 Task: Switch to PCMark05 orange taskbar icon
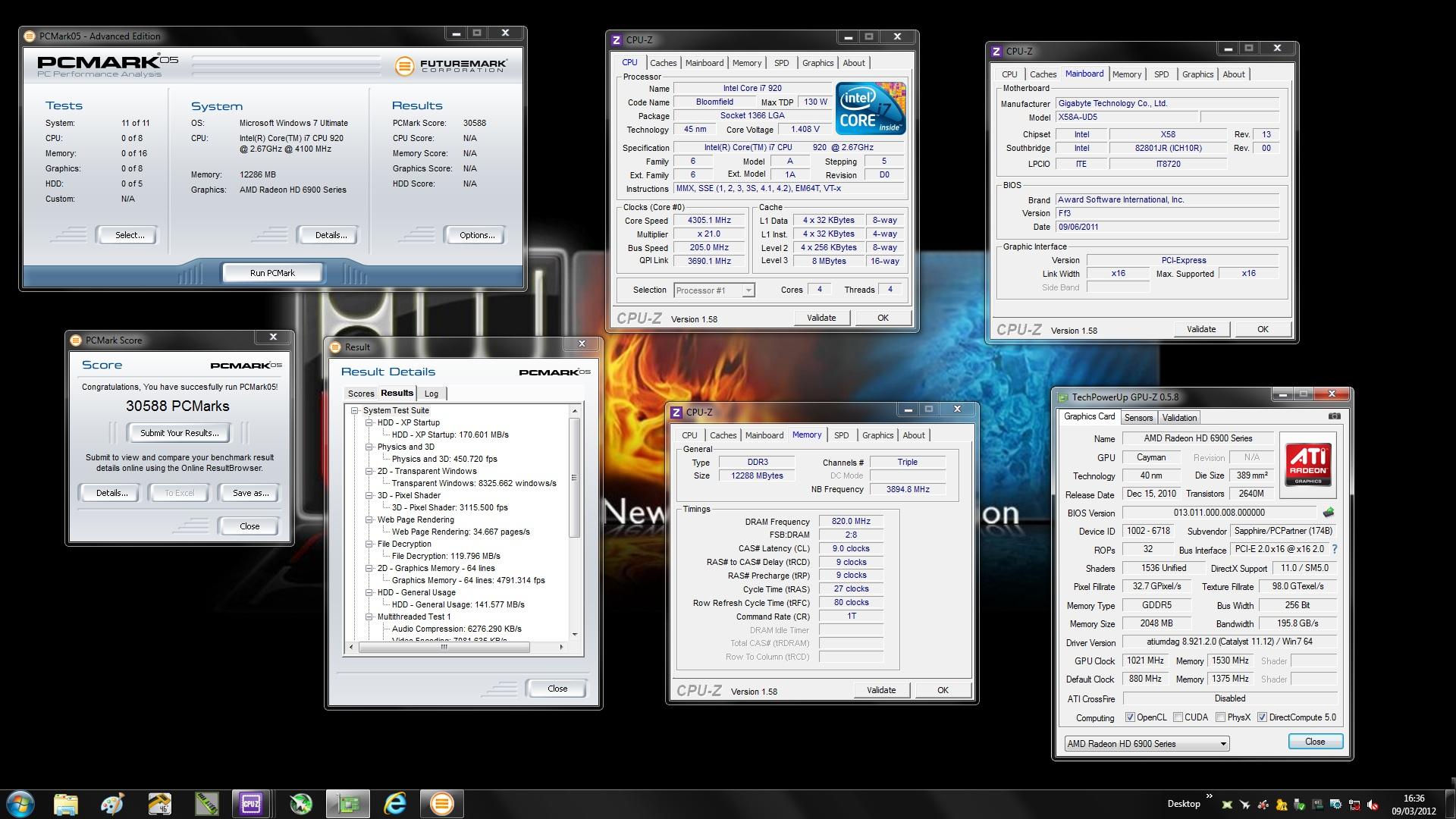[x=442, y=804]
